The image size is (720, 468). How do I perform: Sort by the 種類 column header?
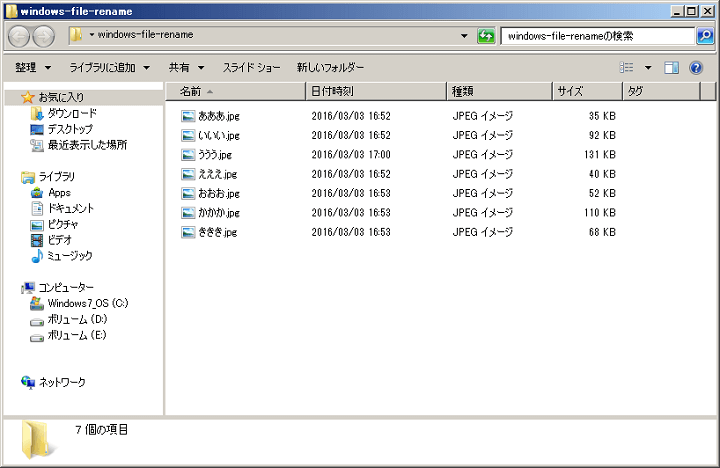[x=500, y=91]
